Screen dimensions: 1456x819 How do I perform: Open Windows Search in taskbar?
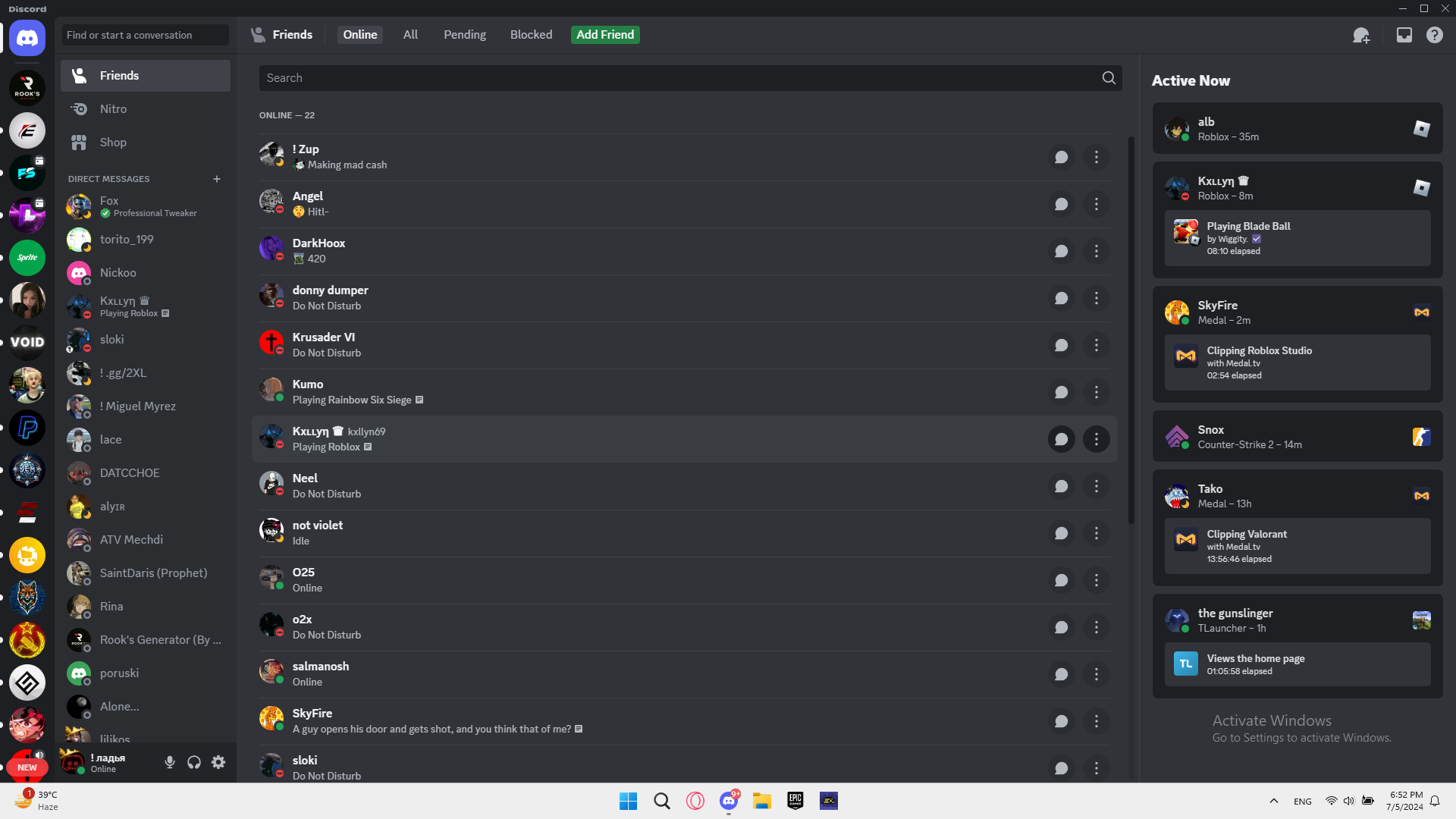tap(662, 801)
